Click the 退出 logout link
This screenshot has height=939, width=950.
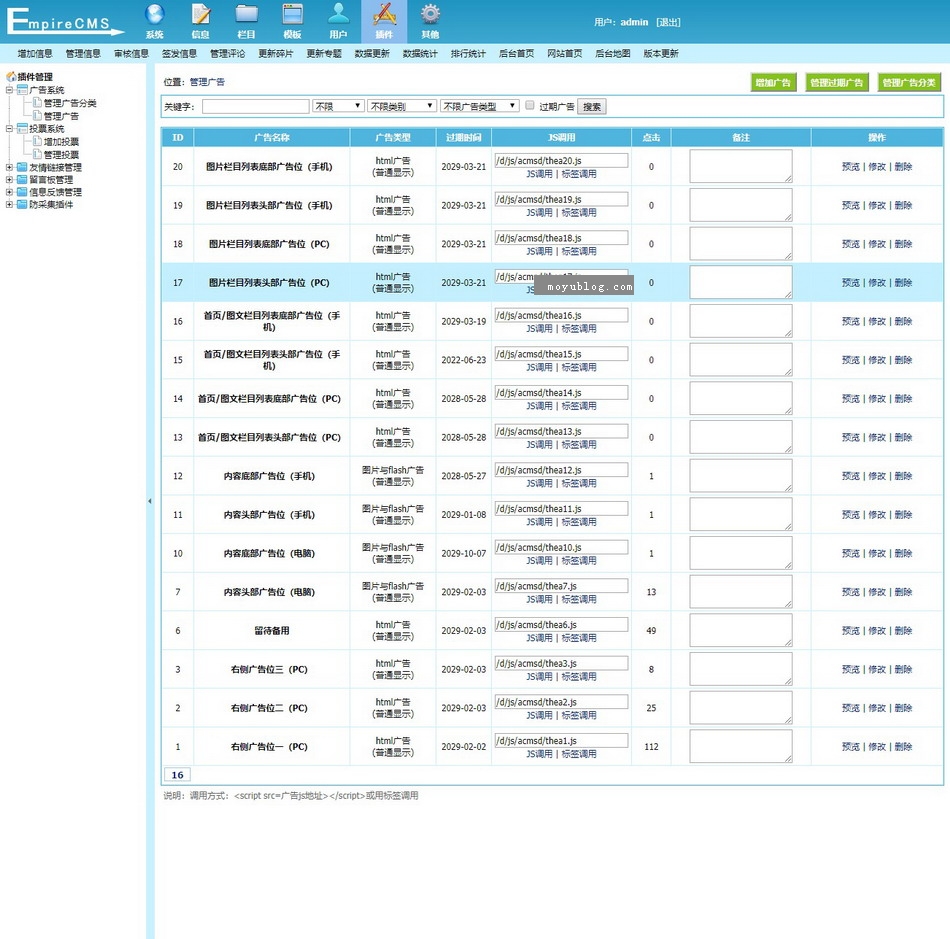[668, 22]
